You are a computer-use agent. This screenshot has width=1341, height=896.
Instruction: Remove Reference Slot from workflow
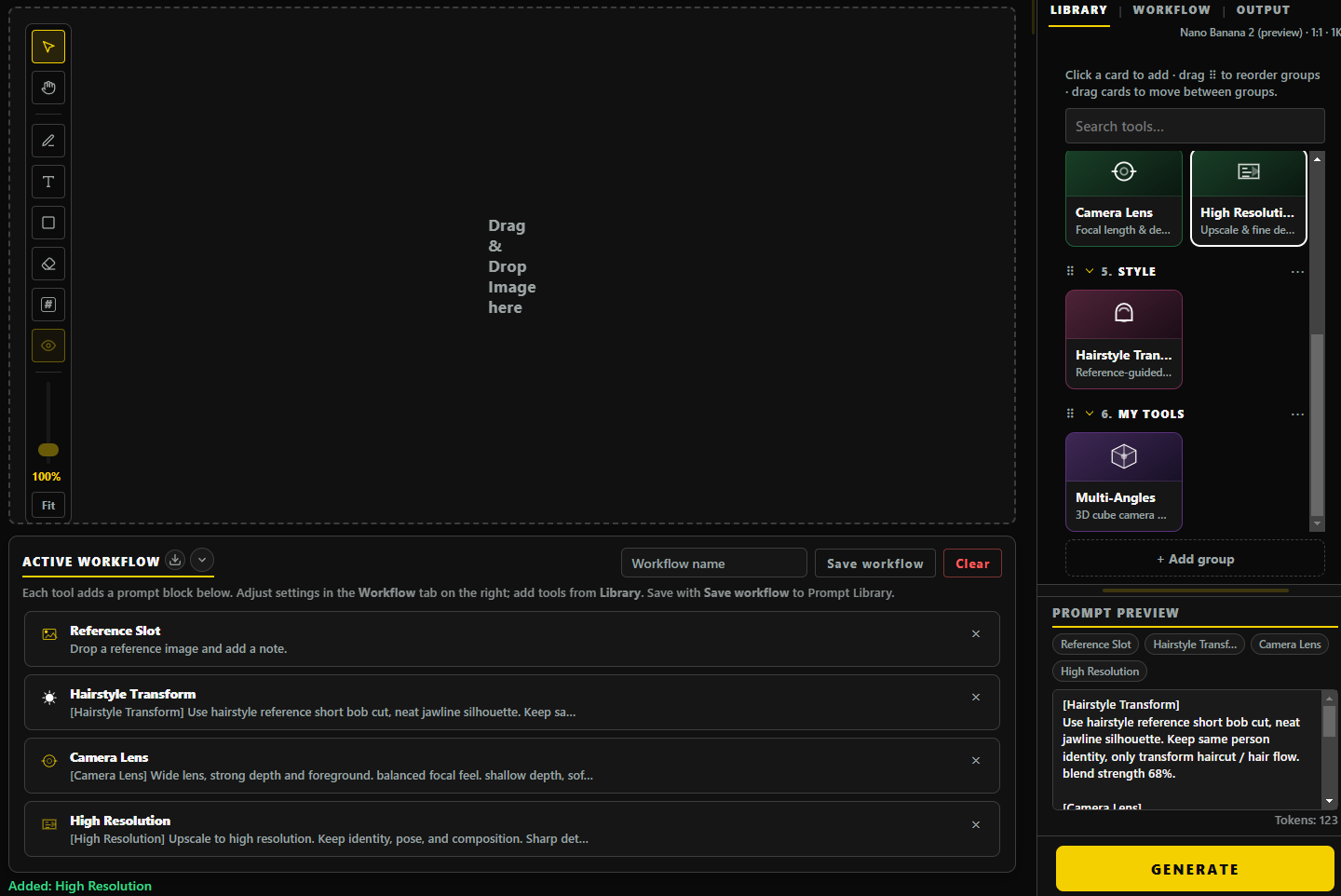(x=976, y=634)
